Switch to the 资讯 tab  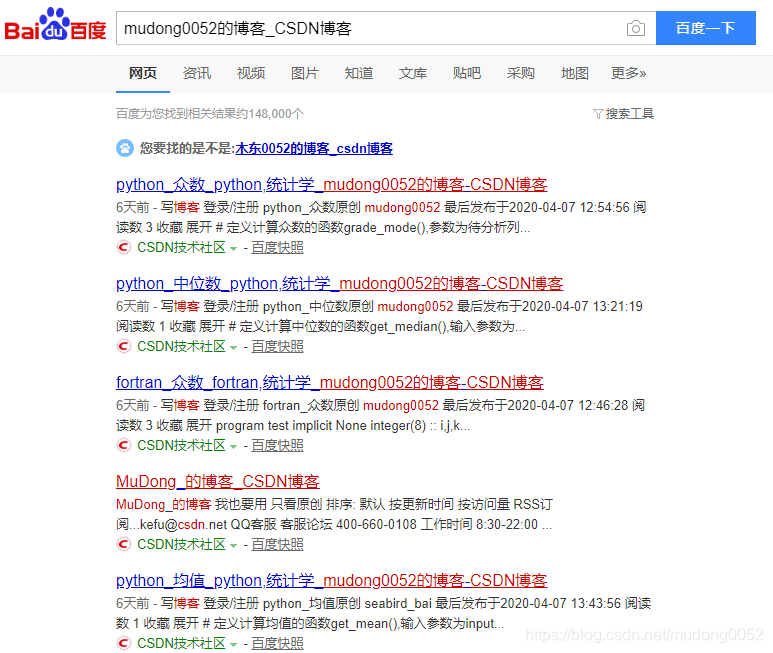point(197,73)
